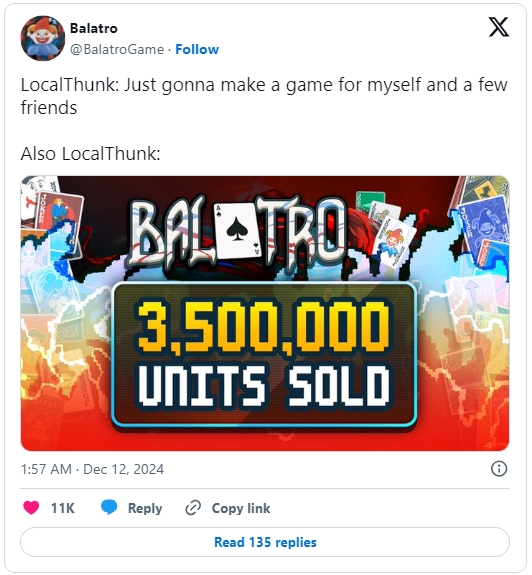Open the @BalatroGame handle link
This screenshot has width=532, height=575.
coord(117,49)
